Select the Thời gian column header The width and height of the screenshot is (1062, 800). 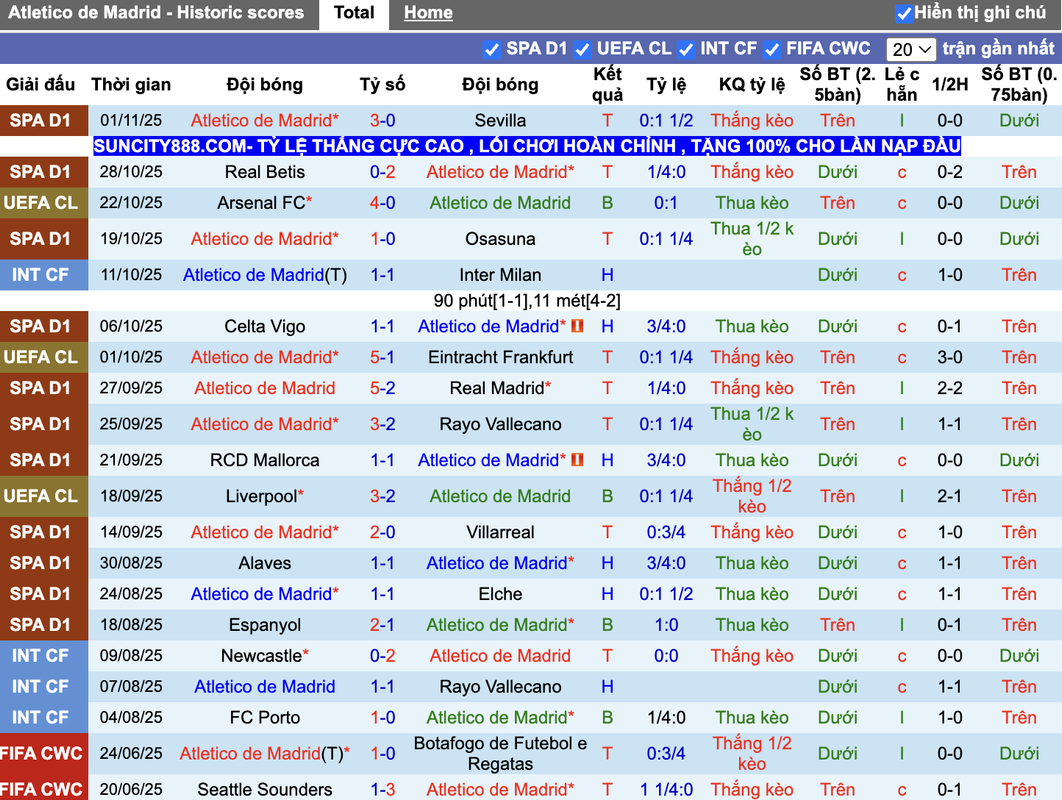(131, 85)
